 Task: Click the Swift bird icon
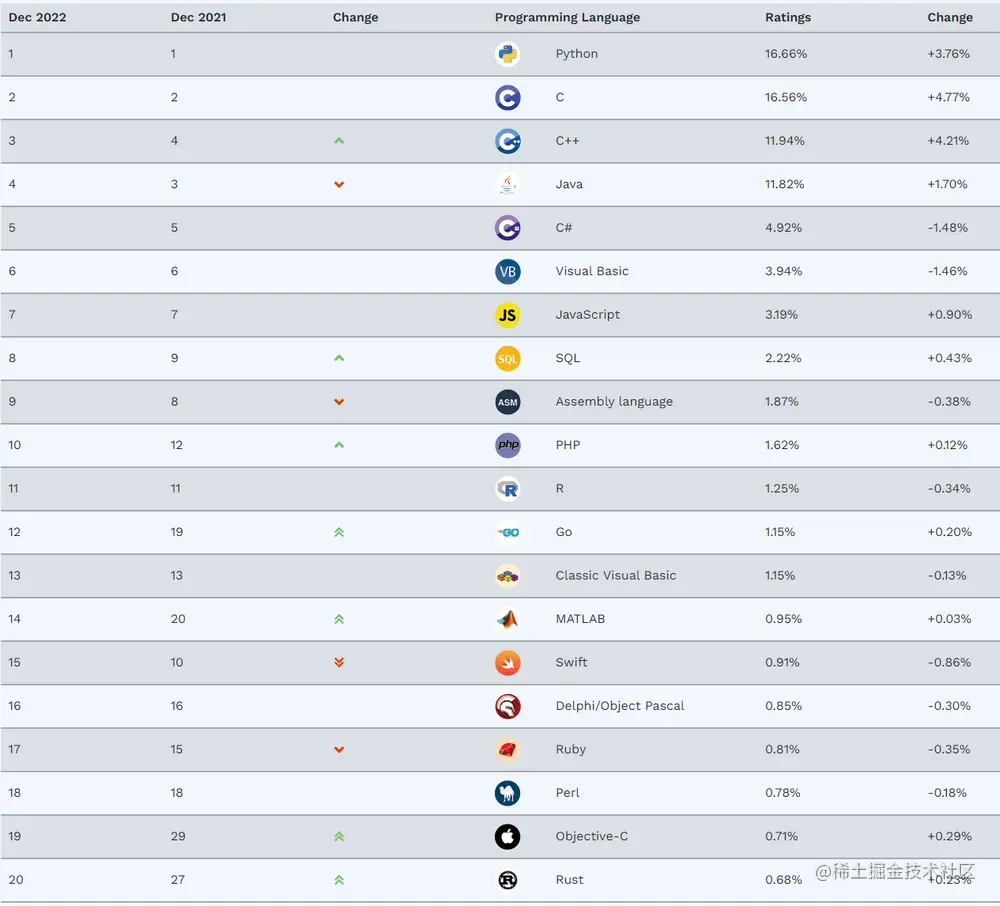[508, 663]
